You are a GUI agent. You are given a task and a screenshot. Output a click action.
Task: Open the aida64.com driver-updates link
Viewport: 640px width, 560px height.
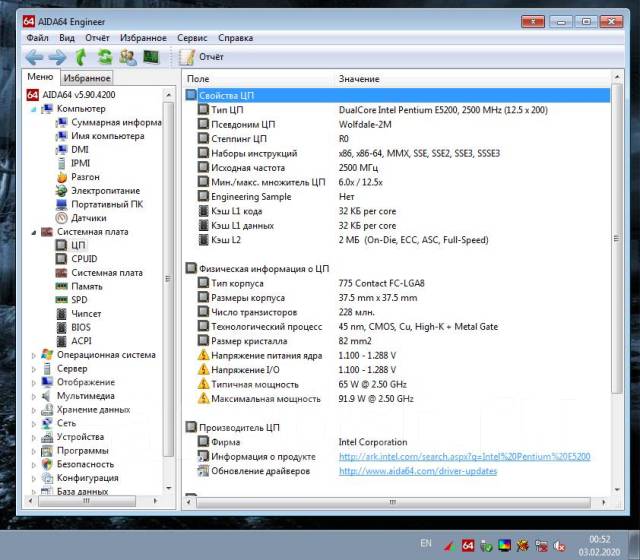coord(417,470)
